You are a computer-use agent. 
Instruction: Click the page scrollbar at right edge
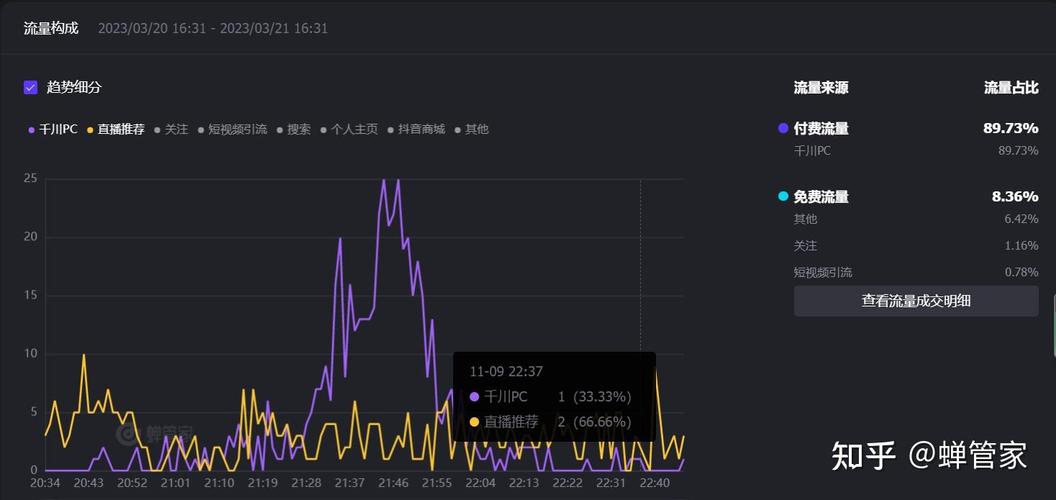point(1054,323)
